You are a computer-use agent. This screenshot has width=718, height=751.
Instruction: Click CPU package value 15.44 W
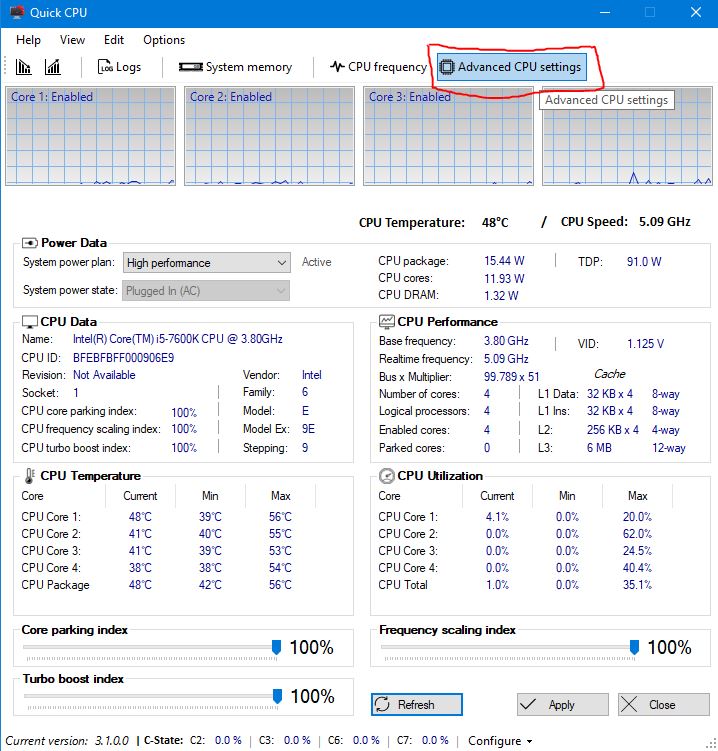[x=504, y=261]
